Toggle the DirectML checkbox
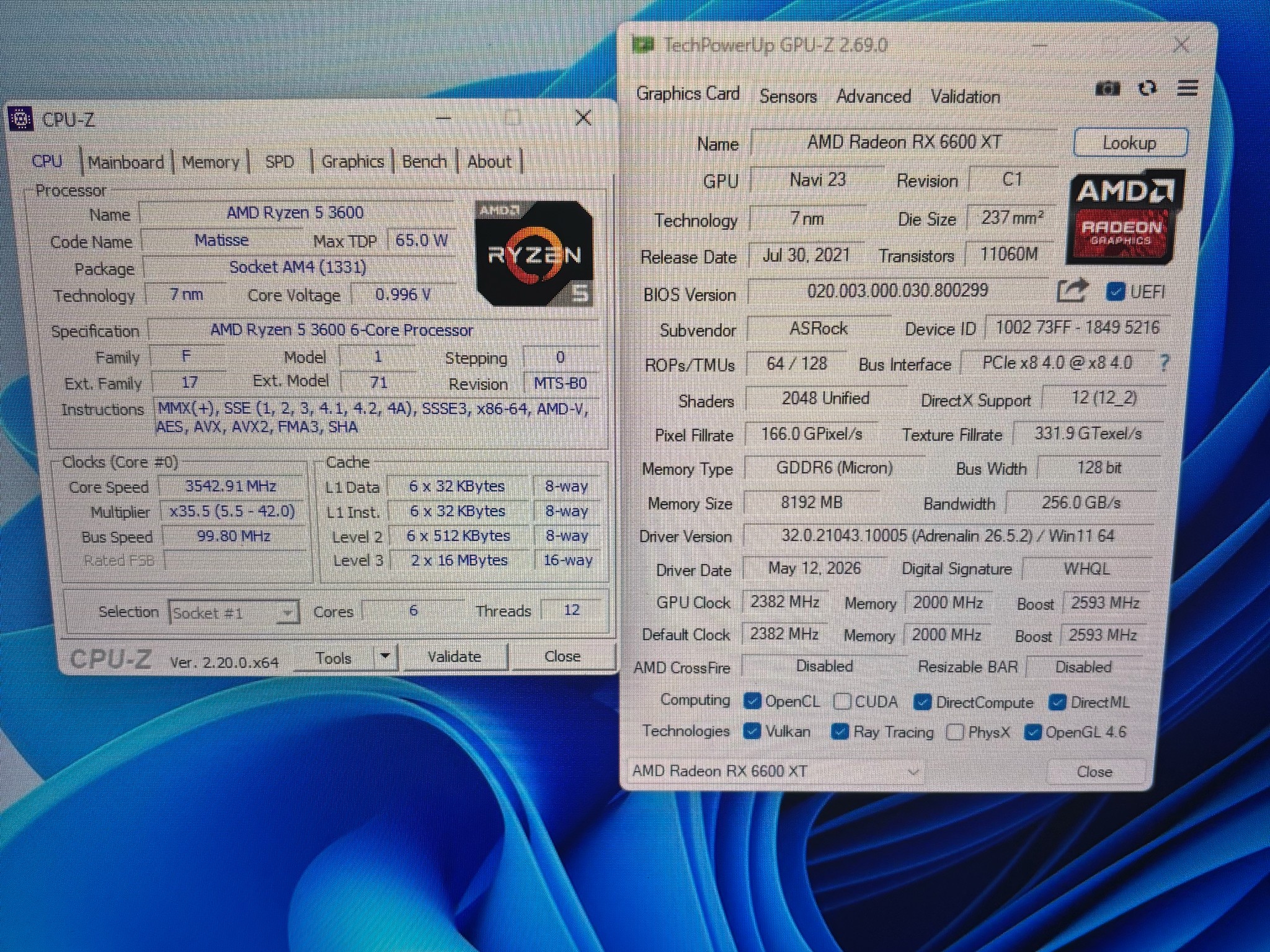This screenshot has width=1270, height=952. coord(1057,702)
